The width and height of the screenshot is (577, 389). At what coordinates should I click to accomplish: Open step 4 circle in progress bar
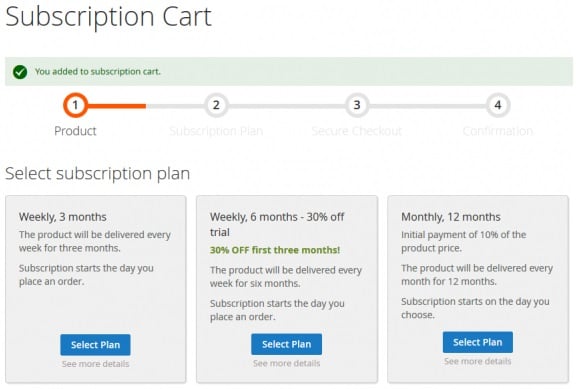pos(498,105)
